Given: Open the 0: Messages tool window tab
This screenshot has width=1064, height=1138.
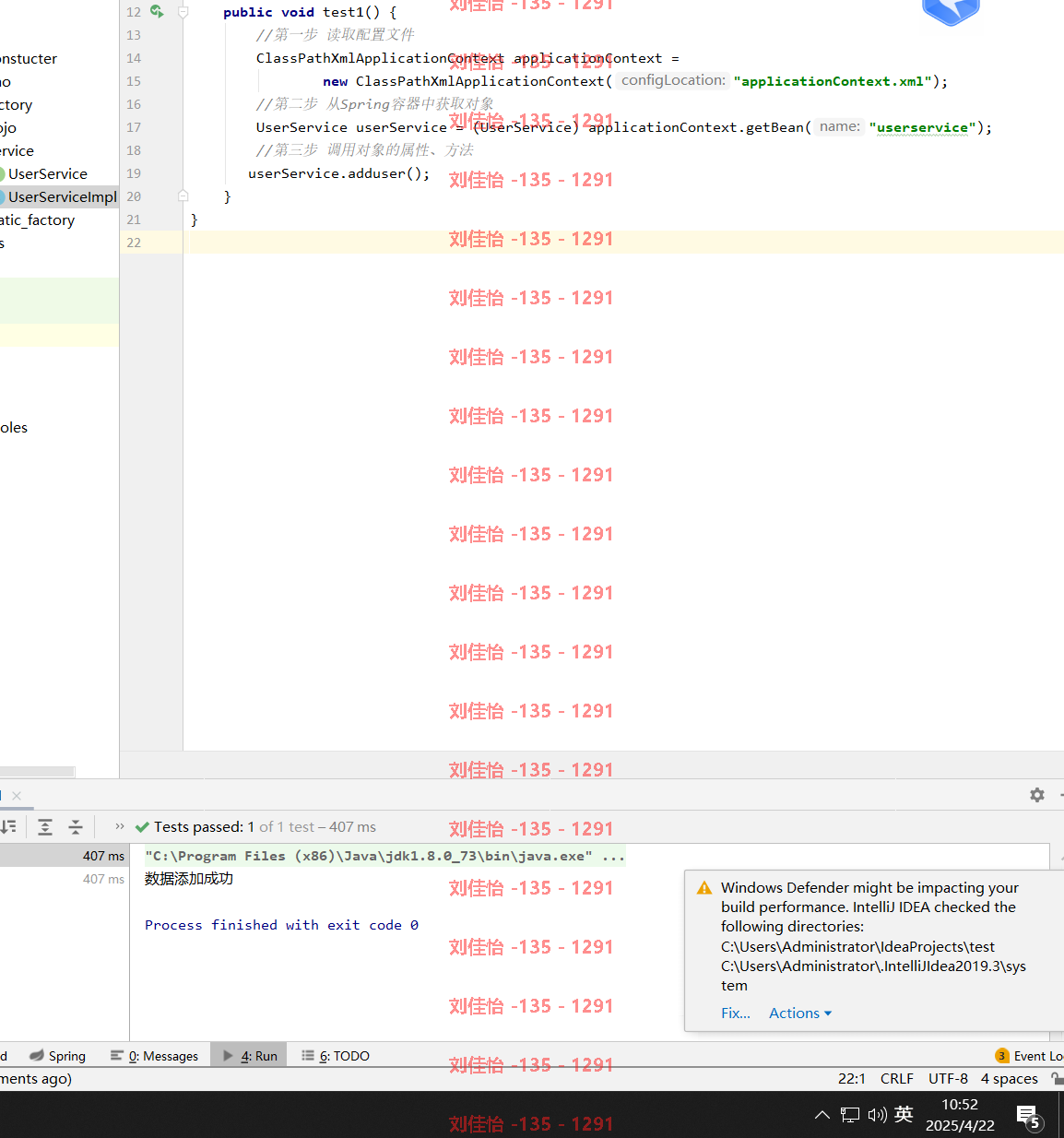Looking at the screenshot, I should coord(154,1056).
